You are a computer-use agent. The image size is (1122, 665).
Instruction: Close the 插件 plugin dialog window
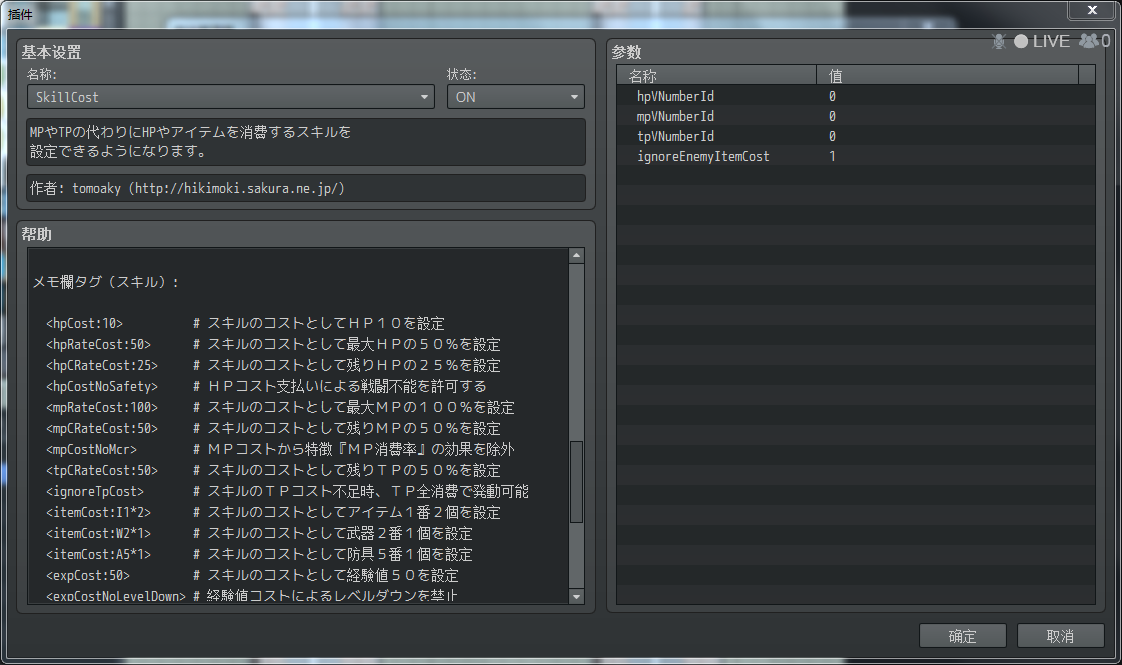[x=1092, y=9]
